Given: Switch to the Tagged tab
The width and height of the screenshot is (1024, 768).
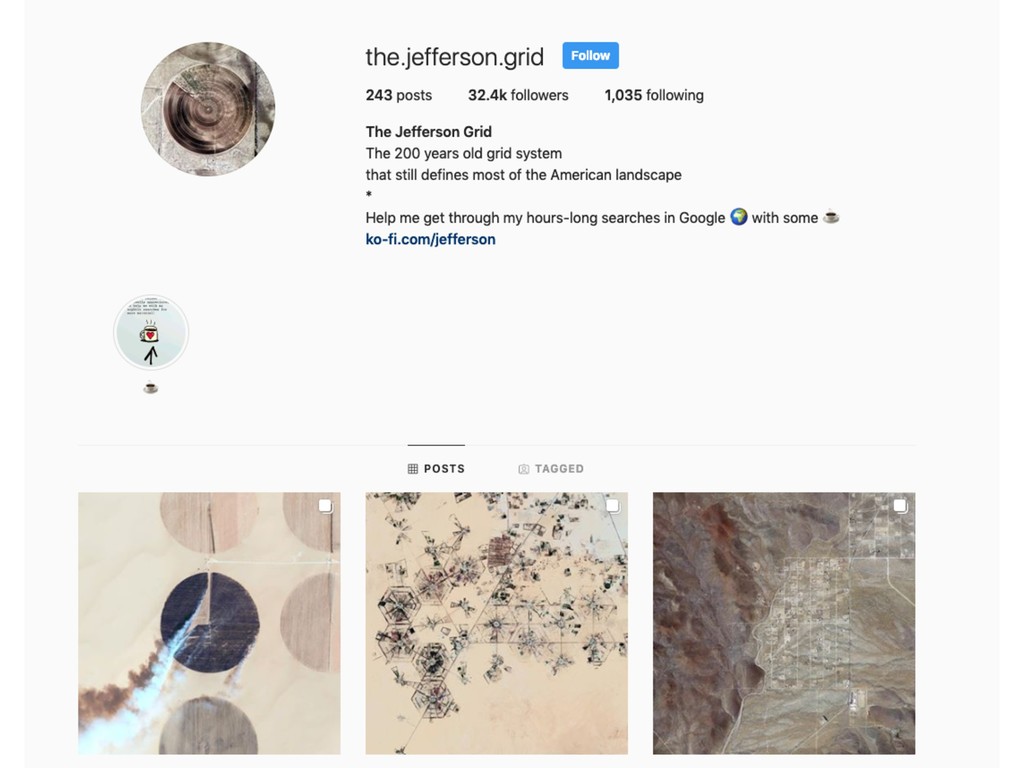Looking at the screenshot, I should tap(551, 468).
